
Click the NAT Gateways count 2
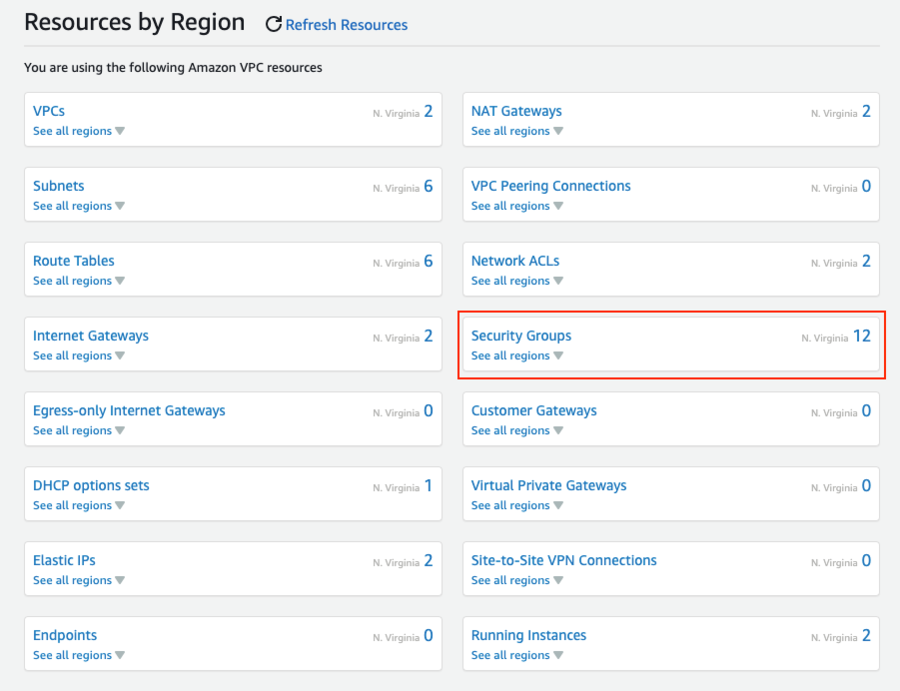click(x=866, y=111)
